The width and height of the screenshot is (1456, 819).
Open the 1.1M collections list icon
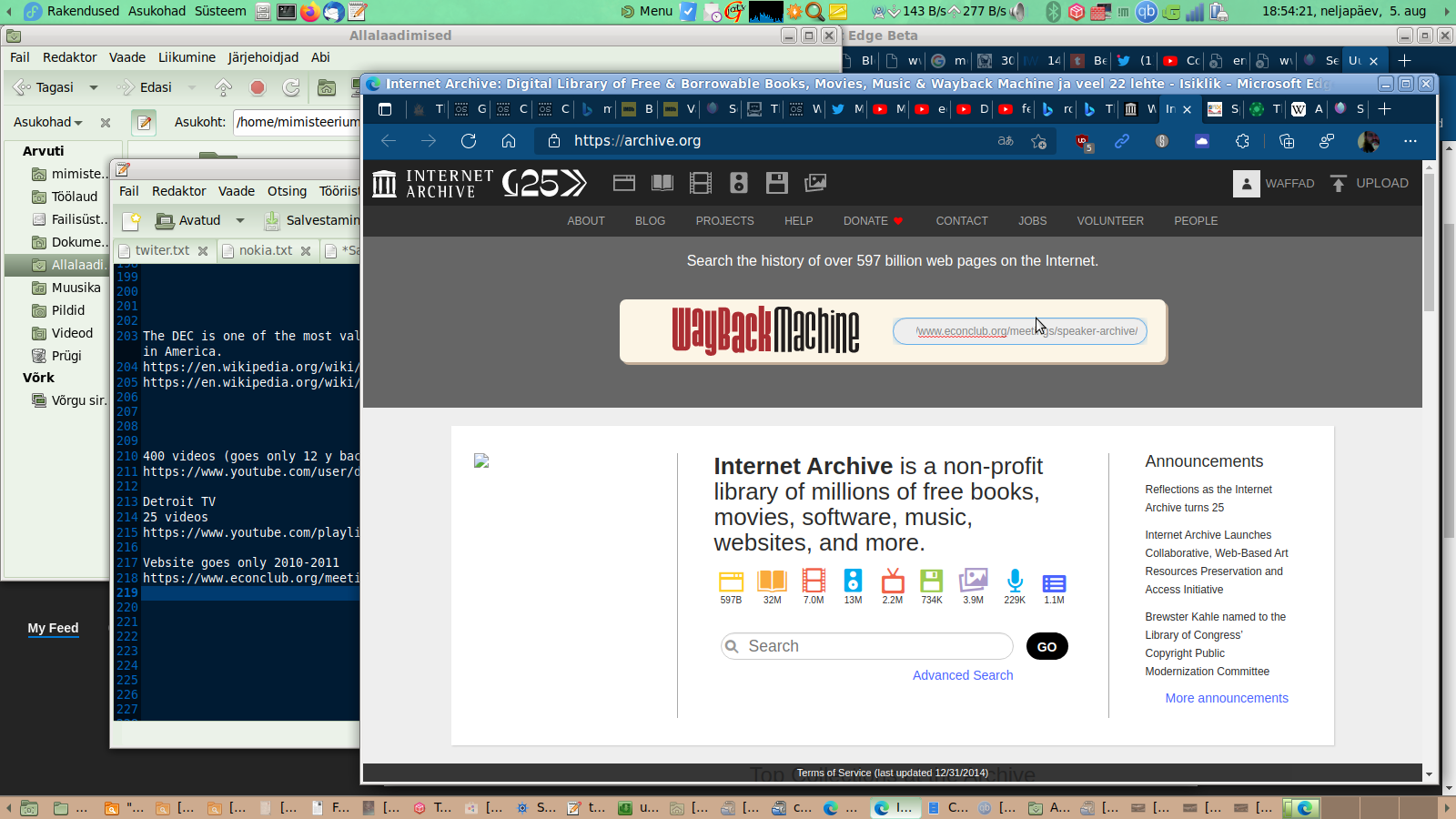click(1054, 583)
